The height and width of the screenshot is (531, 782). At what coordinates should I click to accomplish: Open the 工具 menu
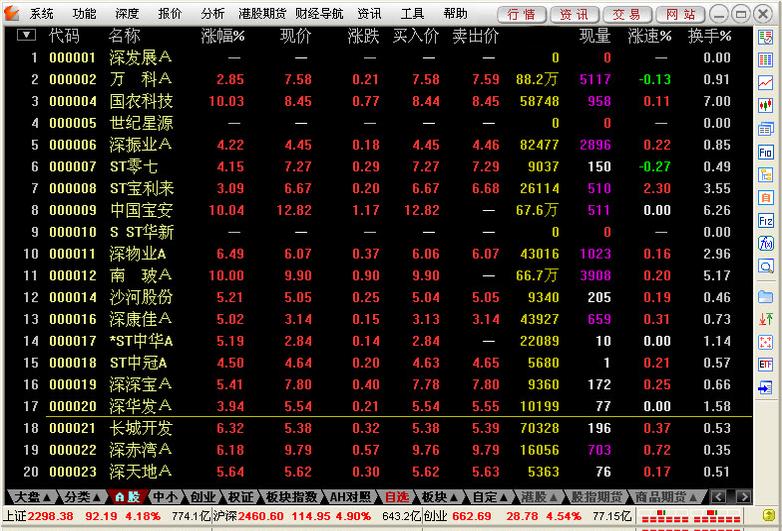412,13
